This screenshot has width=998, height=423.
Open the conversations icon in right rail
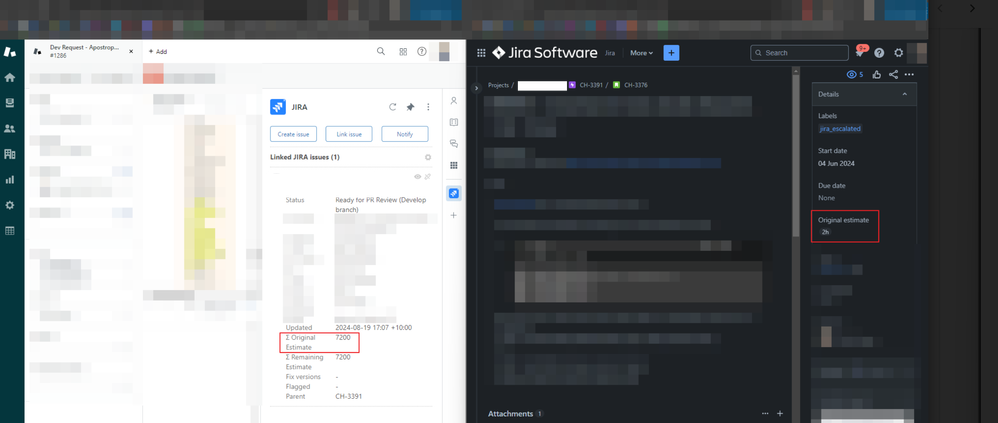pos(454,144)
